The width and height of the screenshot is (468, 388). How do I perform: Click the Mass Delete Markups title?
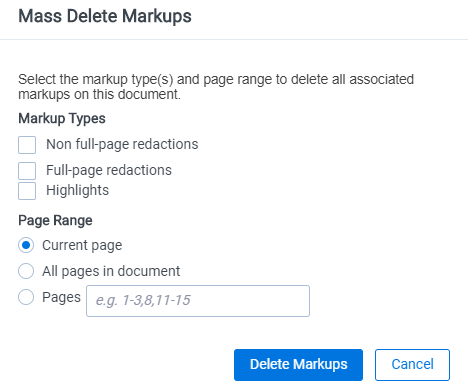[x=105, y=16]
